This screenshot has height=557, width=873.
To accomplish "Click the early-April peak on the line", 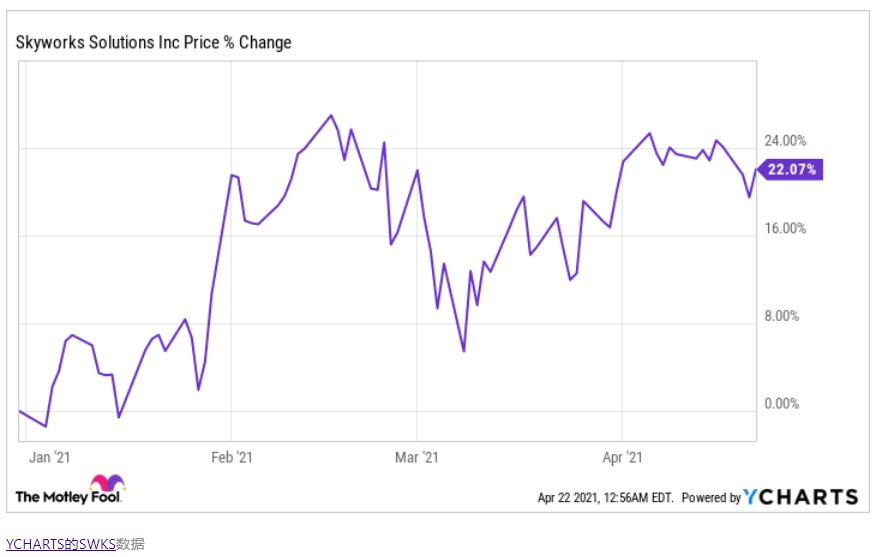I will click(x=650, y=133).
